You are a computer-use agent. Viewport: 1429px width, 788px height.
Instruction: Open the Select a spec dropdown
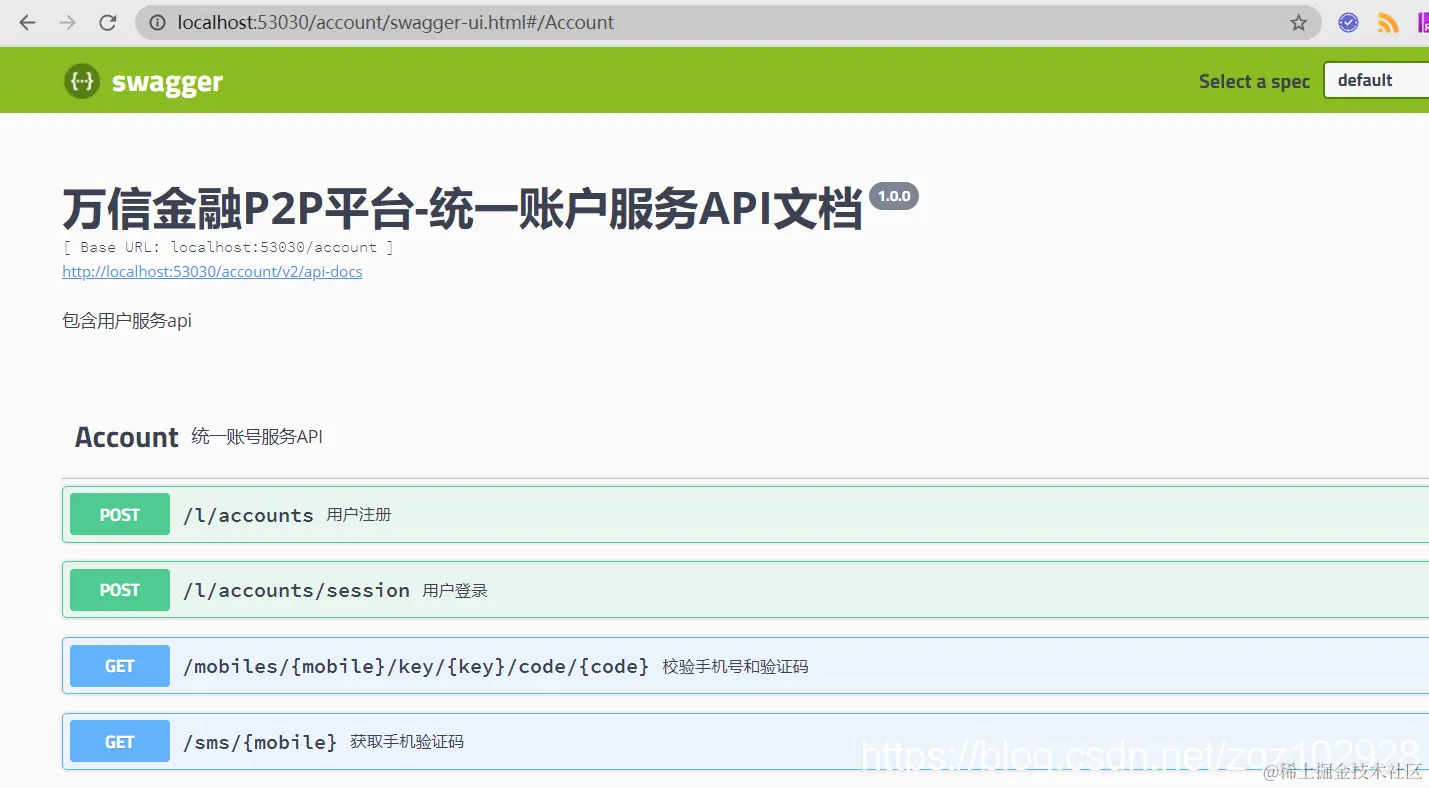coord(1376,81)
